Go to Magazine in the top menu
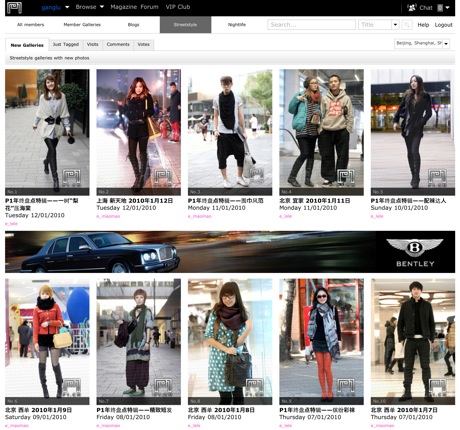Image resolution: width=460 pixels, height=430 pixels. tap(125, 7)
